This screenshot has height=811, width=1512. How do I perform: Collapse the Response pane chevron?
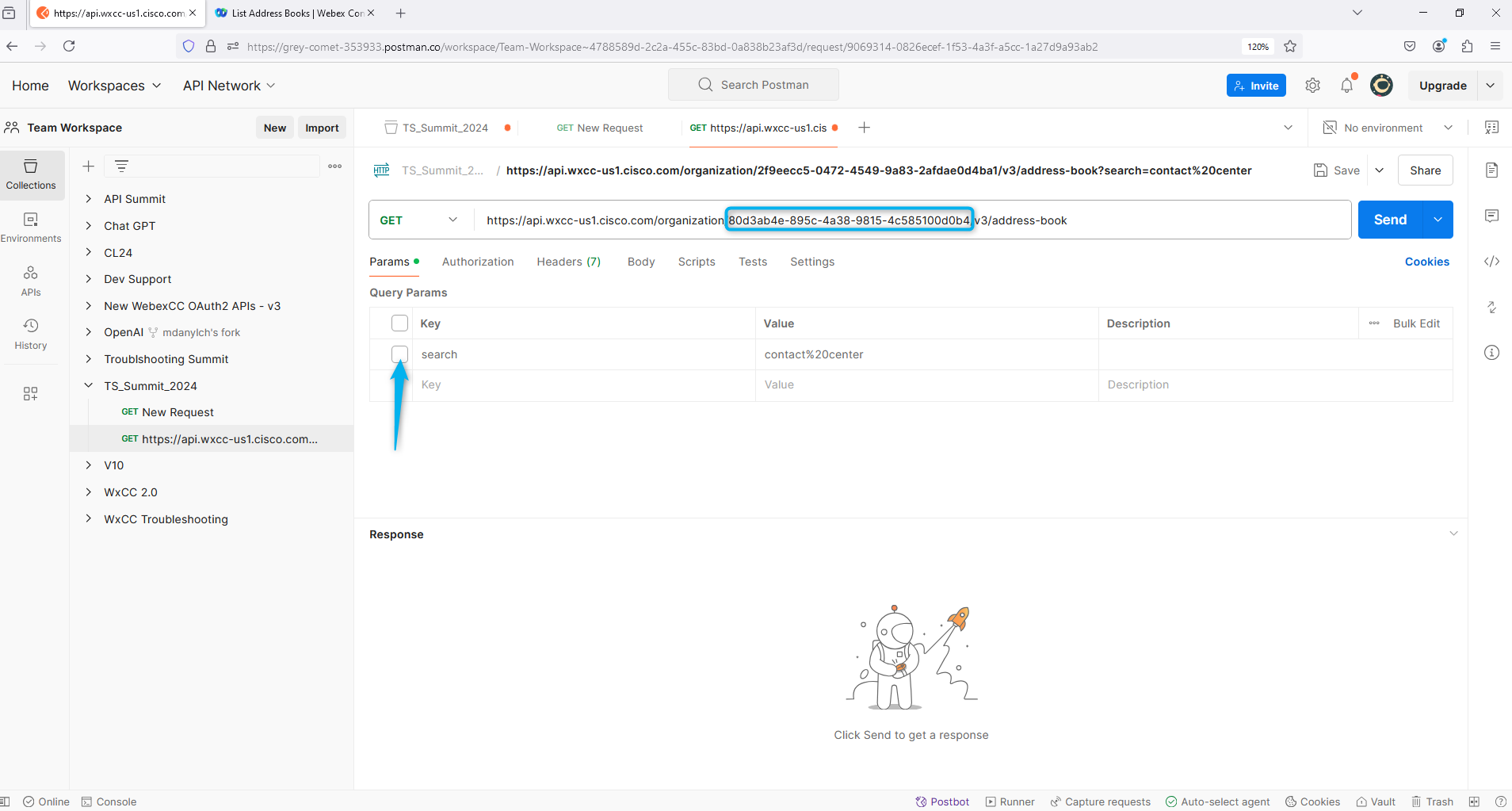1453,534
